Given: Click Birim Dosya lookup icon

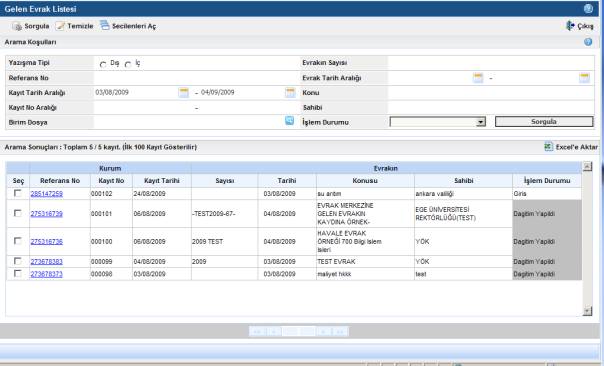Looking at the screenshot, I should (x=289, y=121).
